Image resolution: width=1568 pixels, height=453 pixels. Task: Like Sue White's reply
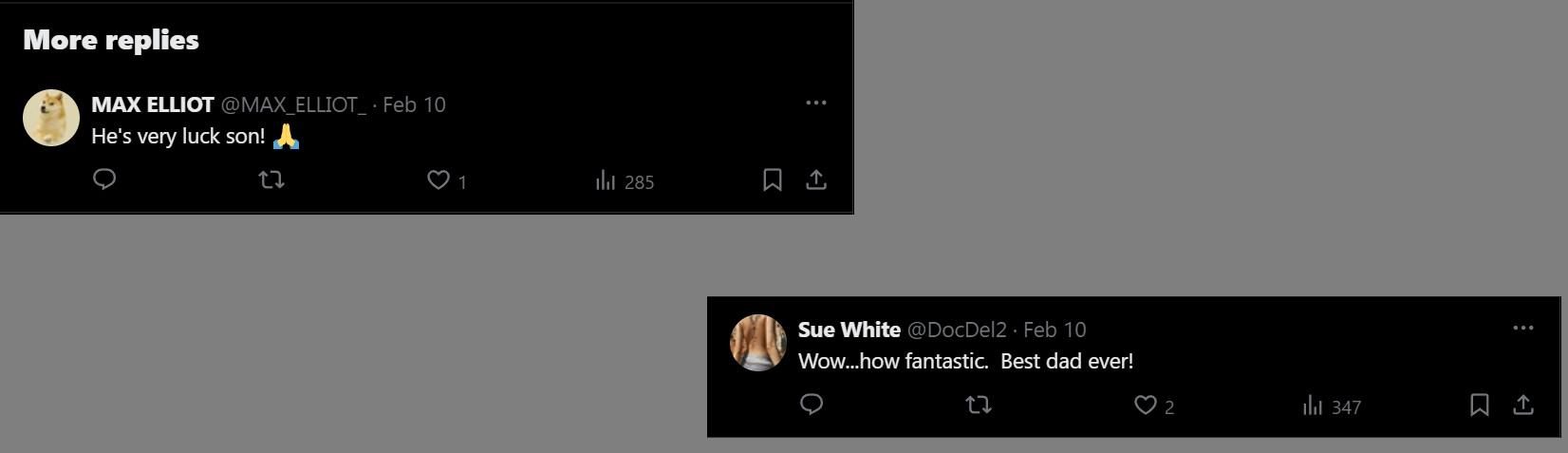point(1146,406)
